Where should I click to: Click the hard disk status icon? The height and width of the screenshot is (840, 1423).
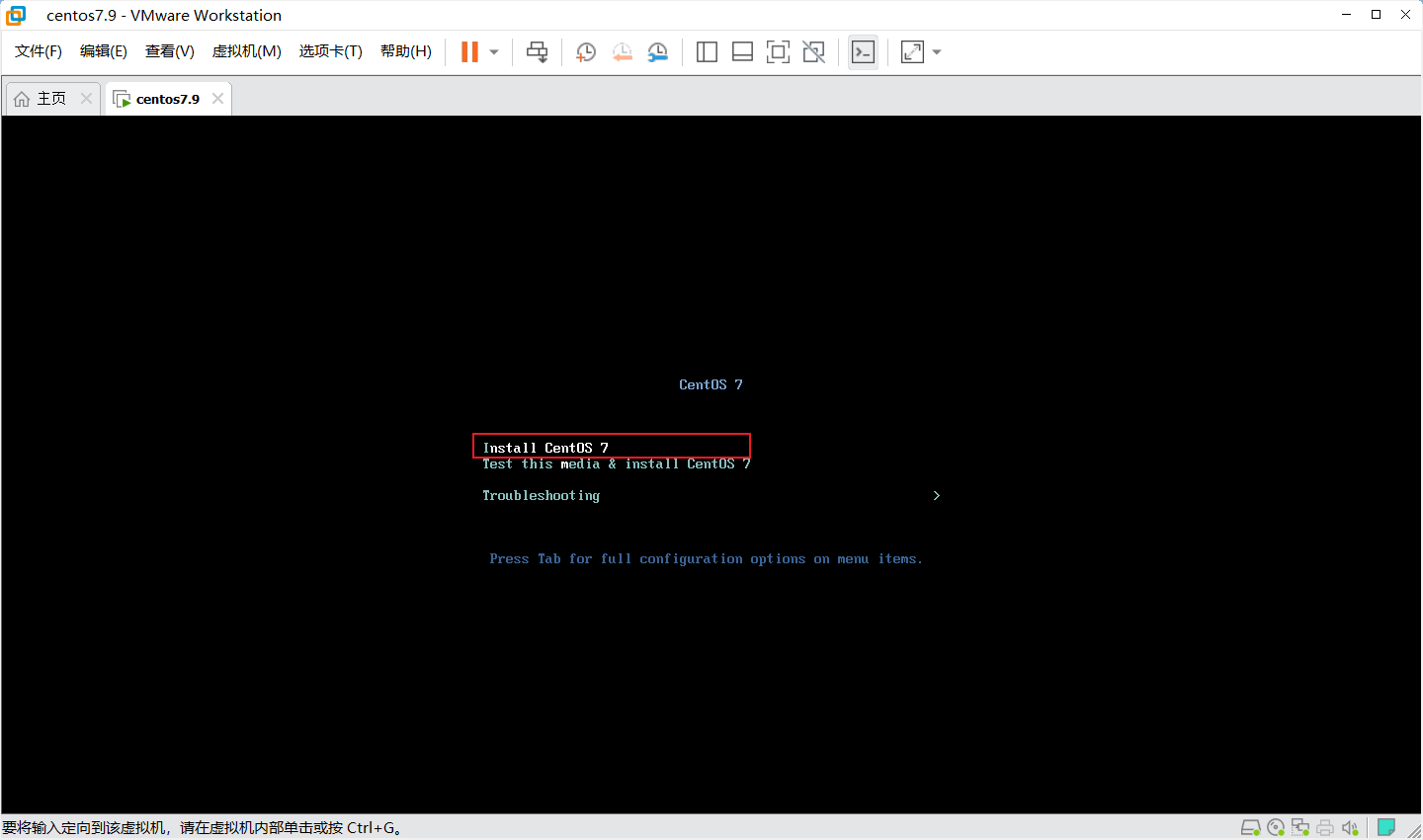[x=1251, y=827]
